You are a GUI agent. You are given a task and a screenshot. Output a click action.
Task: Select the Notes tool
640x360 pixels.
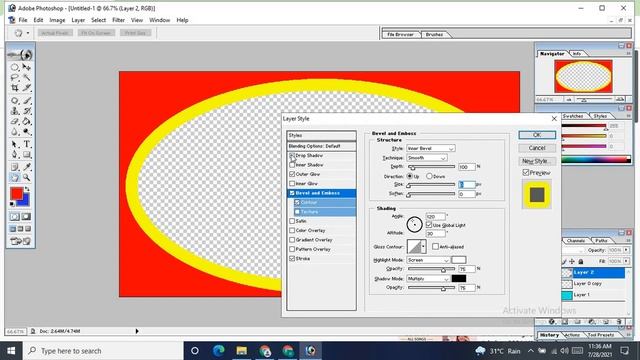(15, 167)
